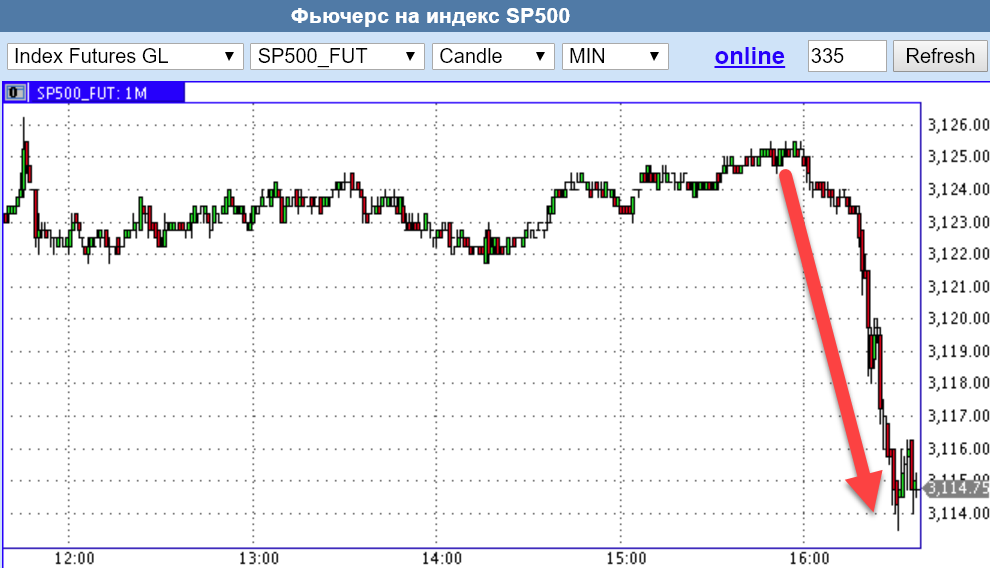The height and width of the screenshot is (568, 990).
Task: Open the Index Futures GL dropdown
Action: (x=125, y=56)
